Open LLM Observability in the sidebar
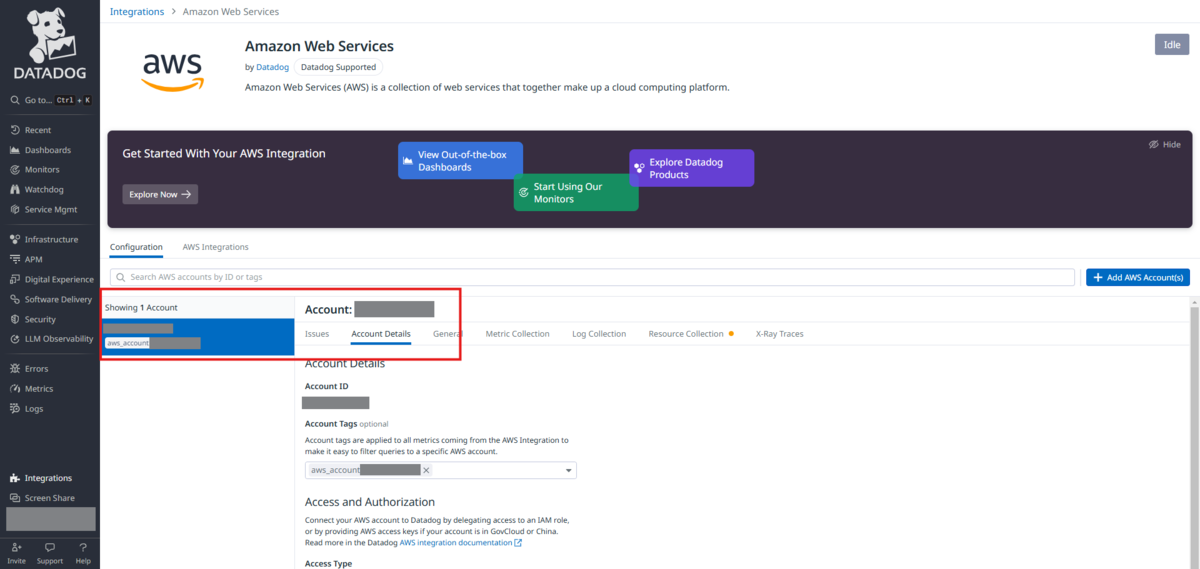This screenshot has height=569, width=1200. tap(51, 339)
